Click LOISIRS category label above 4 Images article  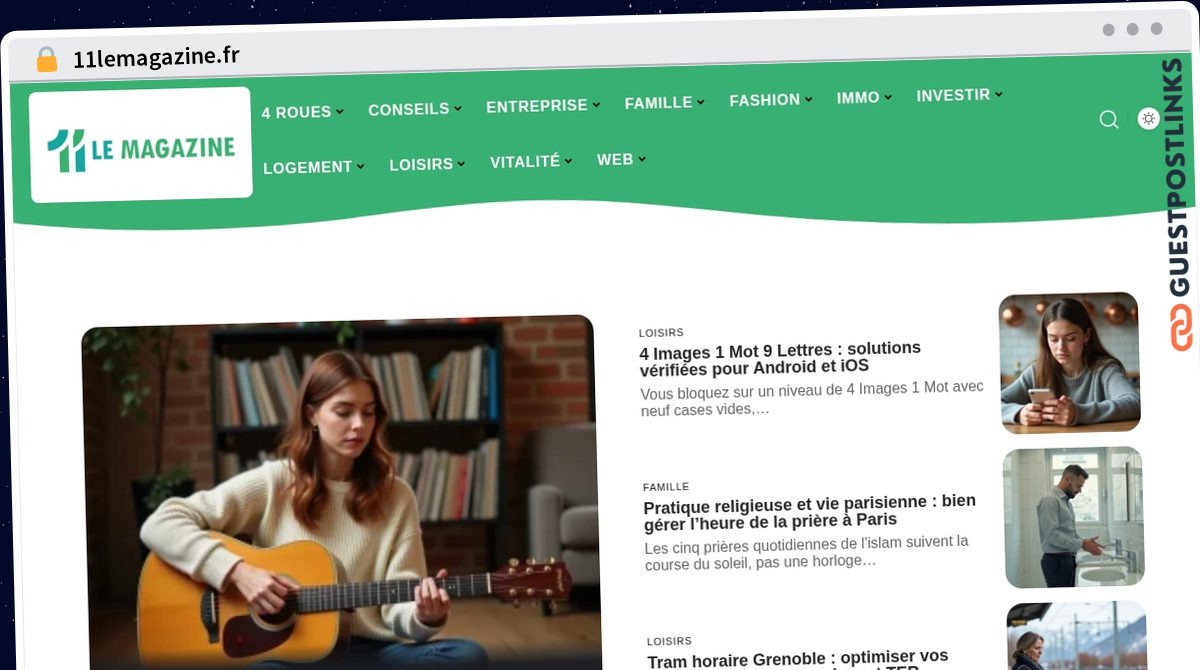[x=661, y=332]
